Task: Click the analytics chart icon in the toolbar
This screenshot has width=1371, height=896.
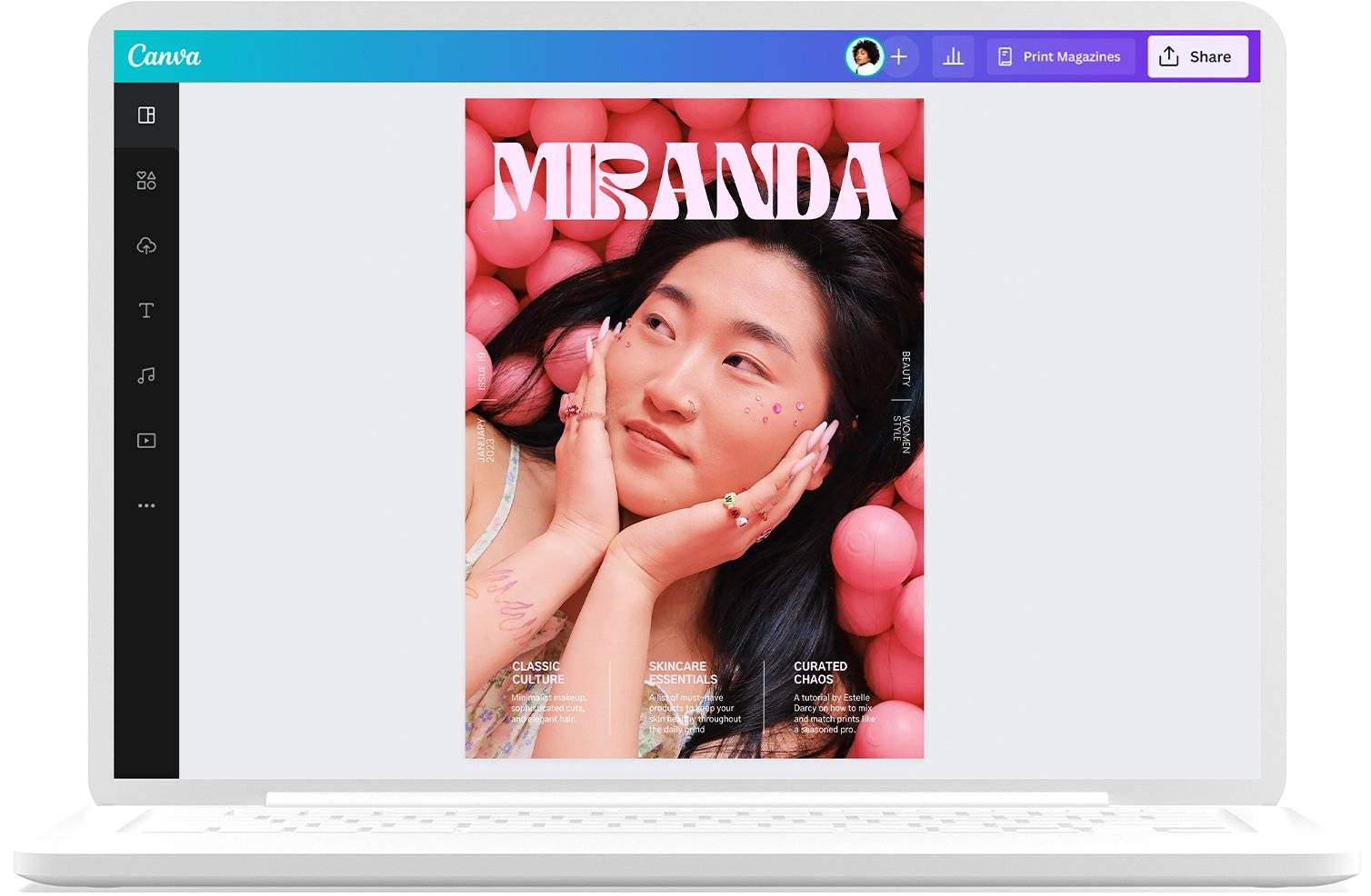Action: pyautogui.click(x=952, y=55)
